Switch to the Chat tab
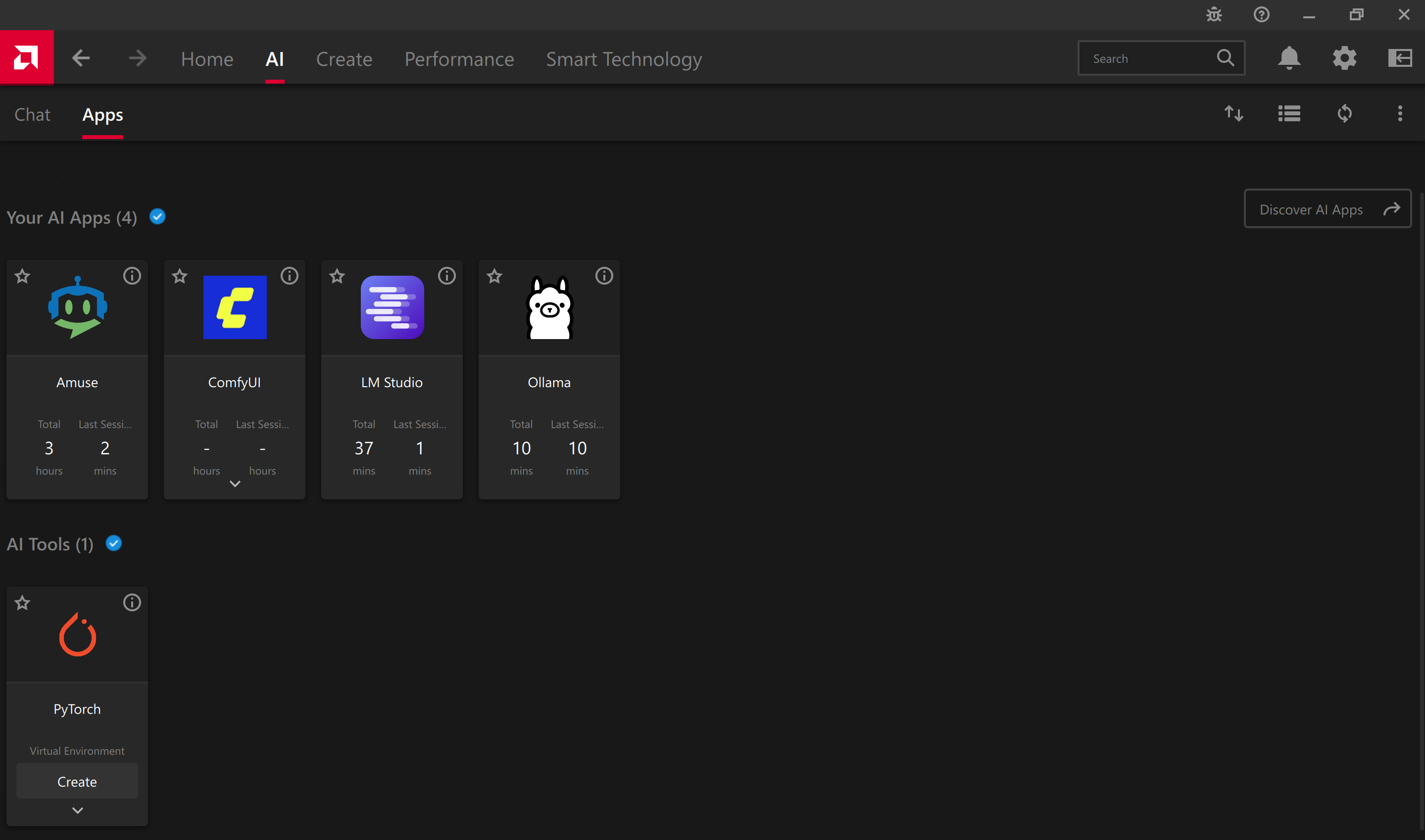 32,115
